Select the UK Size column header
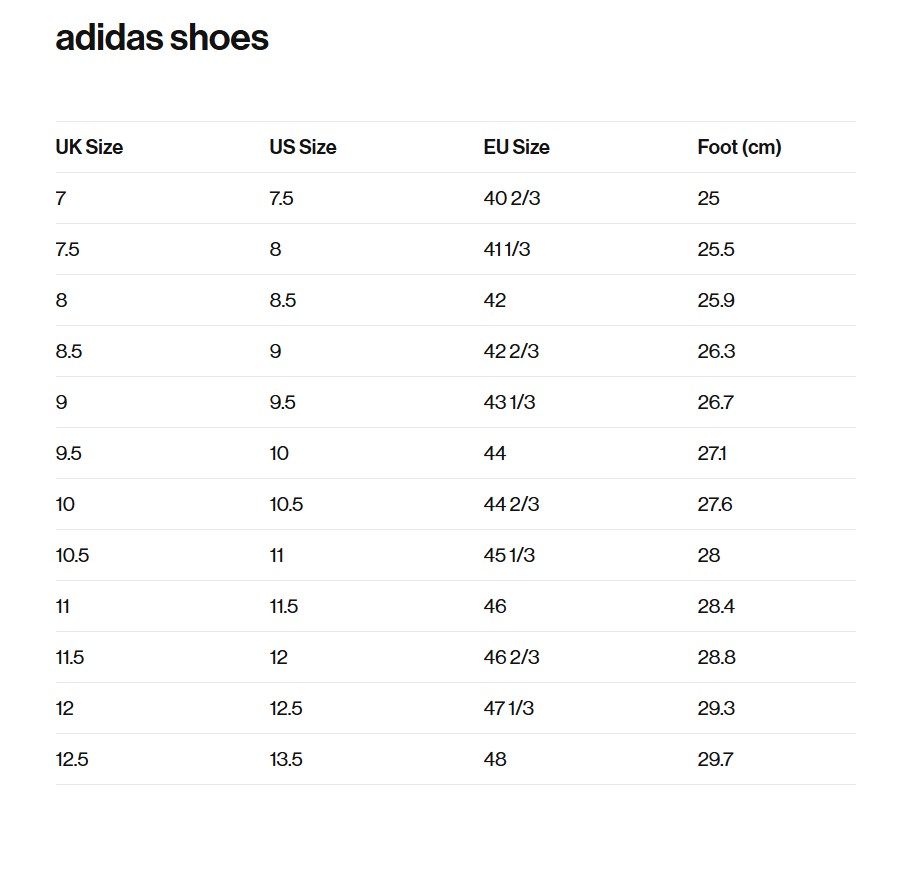 [x=89, y=147]
